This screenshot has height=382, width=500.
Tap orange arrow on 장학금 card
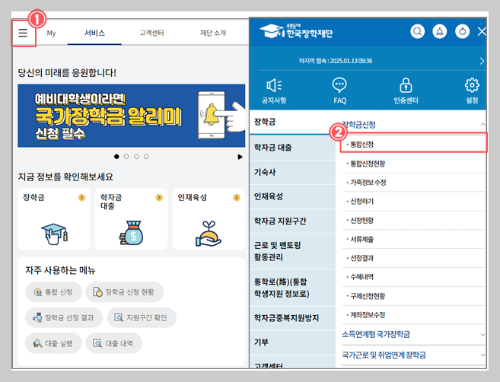[82, 198]
